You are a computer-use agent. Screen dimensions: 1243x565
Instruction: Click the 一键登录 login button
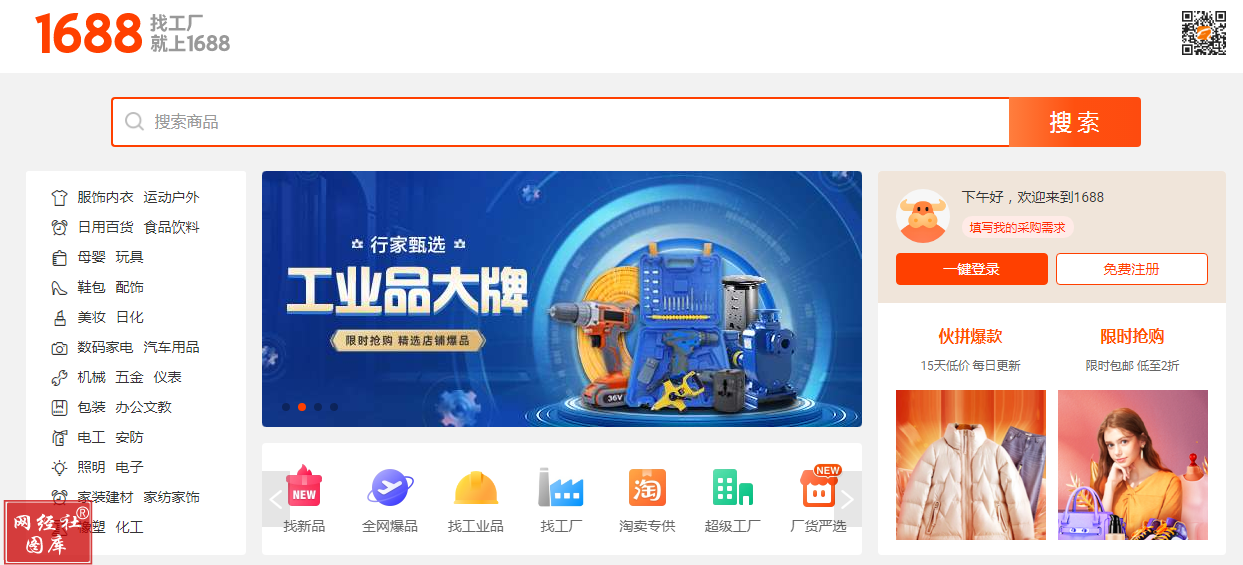972,269
